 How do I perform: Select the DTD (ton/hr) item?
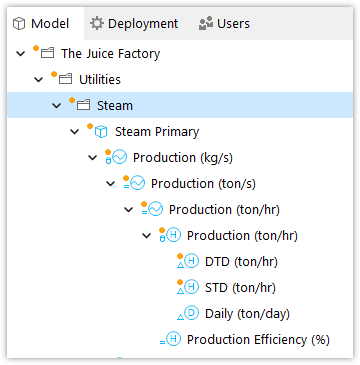click(x=241, y=262)
